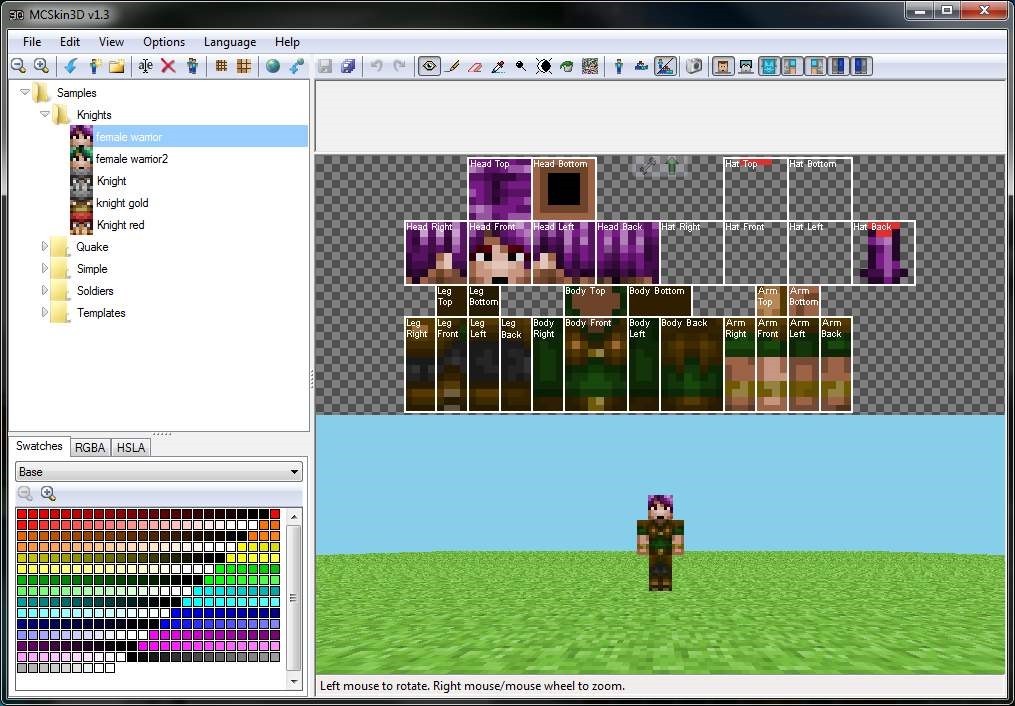Screen dimensions: 1015x706
Task: Activate the color Dropper tool
Action: [x=497, y=66]
